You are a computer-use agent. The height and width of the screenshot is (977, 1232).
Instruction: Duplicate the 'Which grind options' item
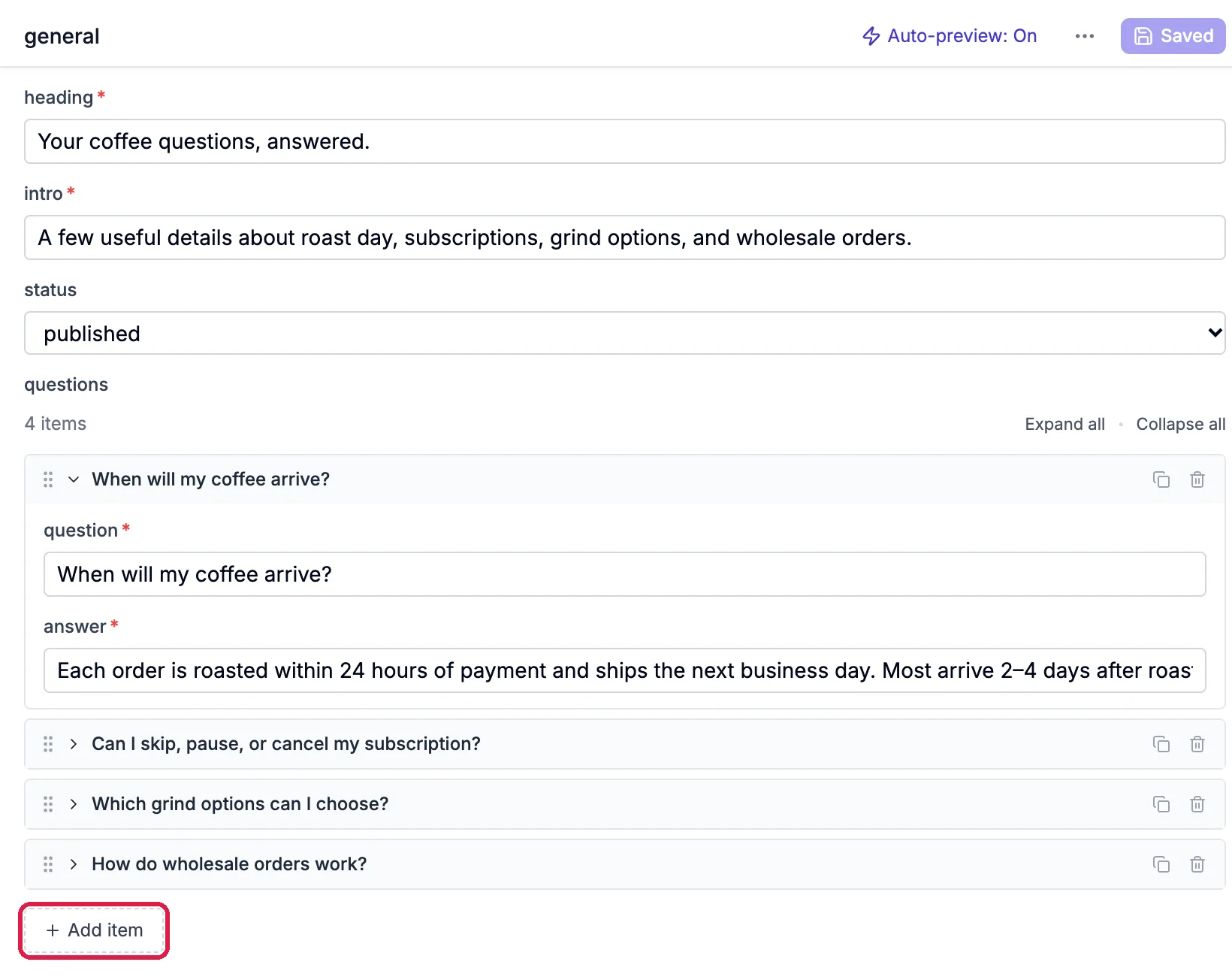[x=1161, y=804]
